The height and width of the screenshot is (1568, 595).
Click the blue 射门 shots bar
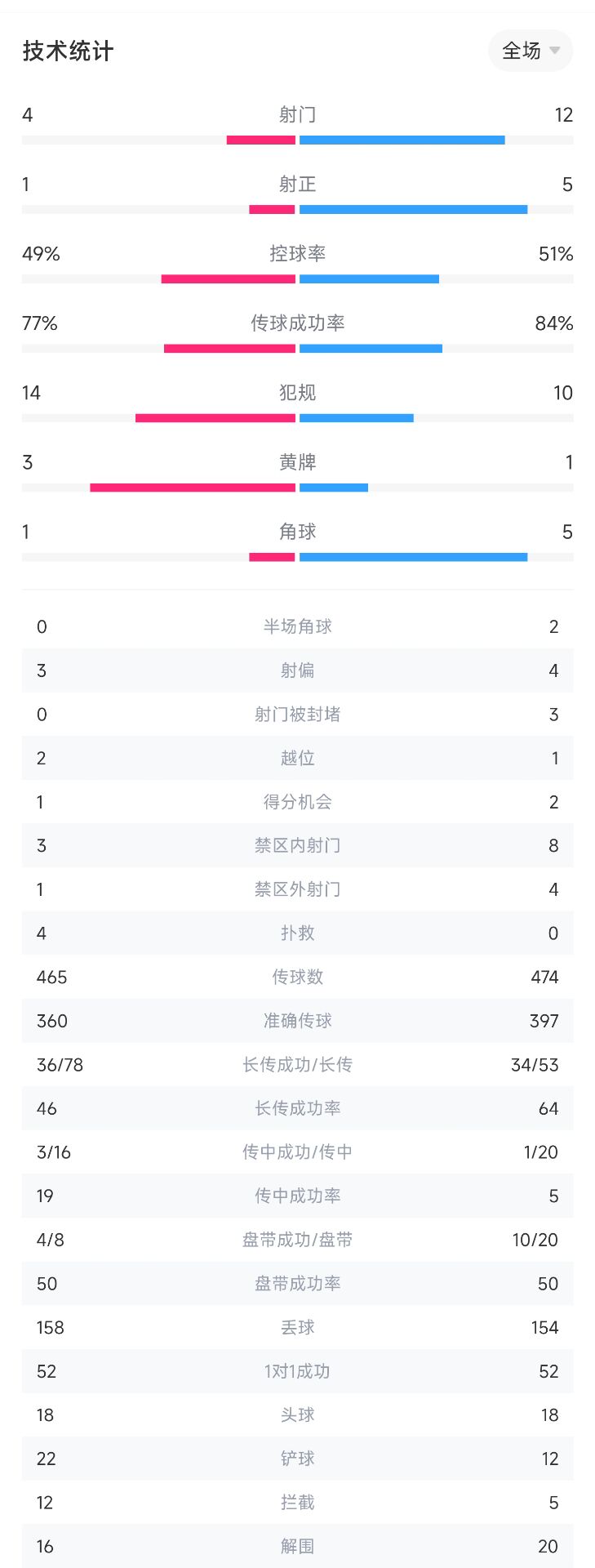pos(402,140)
